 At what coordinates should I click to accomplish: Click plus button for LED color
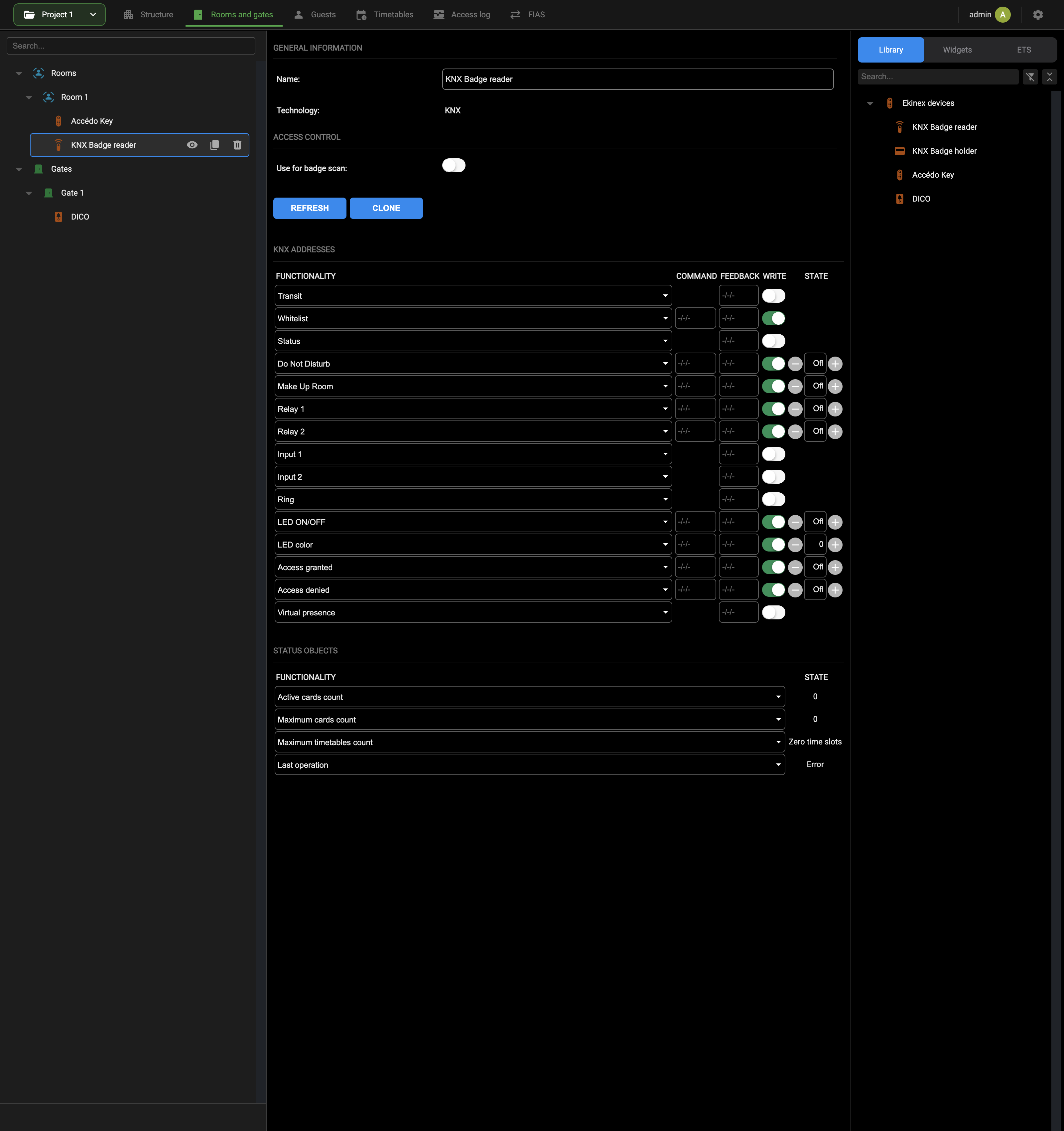(x=835, y=545)
